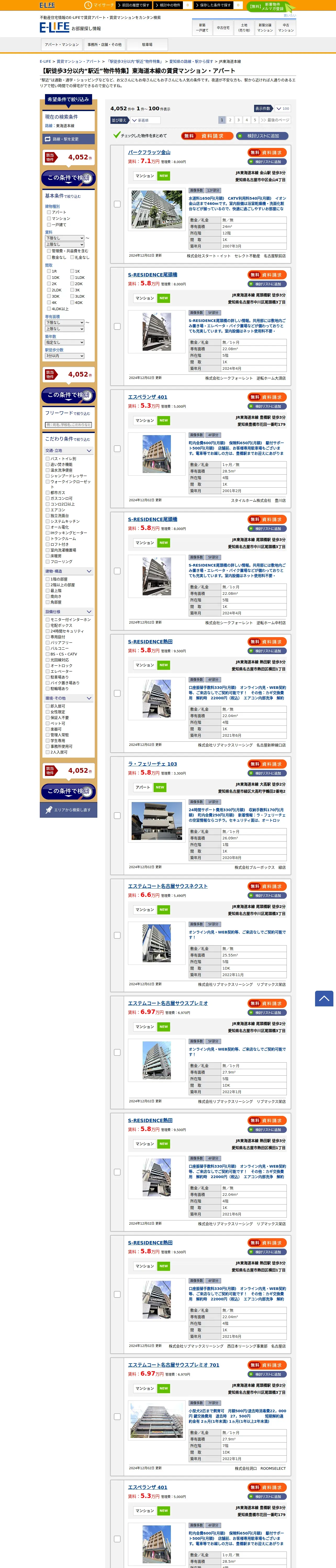Click この条件で検索 above 基本条件
Image resolution: width=336 pixels, height=1568 pixels.
68,178
